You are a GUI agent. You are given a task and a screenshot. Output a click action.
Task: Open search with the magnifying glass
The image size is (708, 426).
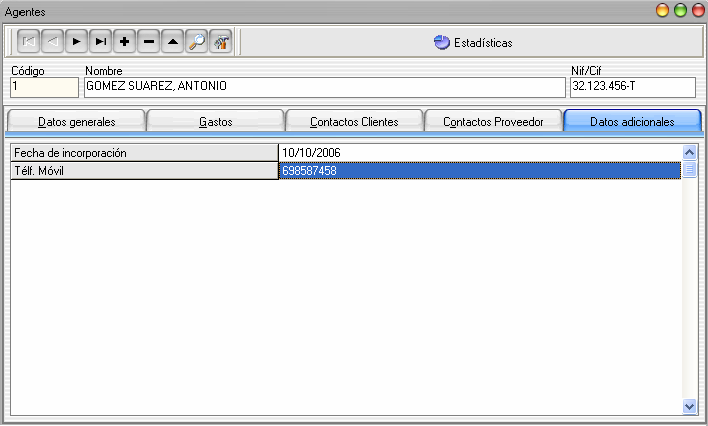197,42
